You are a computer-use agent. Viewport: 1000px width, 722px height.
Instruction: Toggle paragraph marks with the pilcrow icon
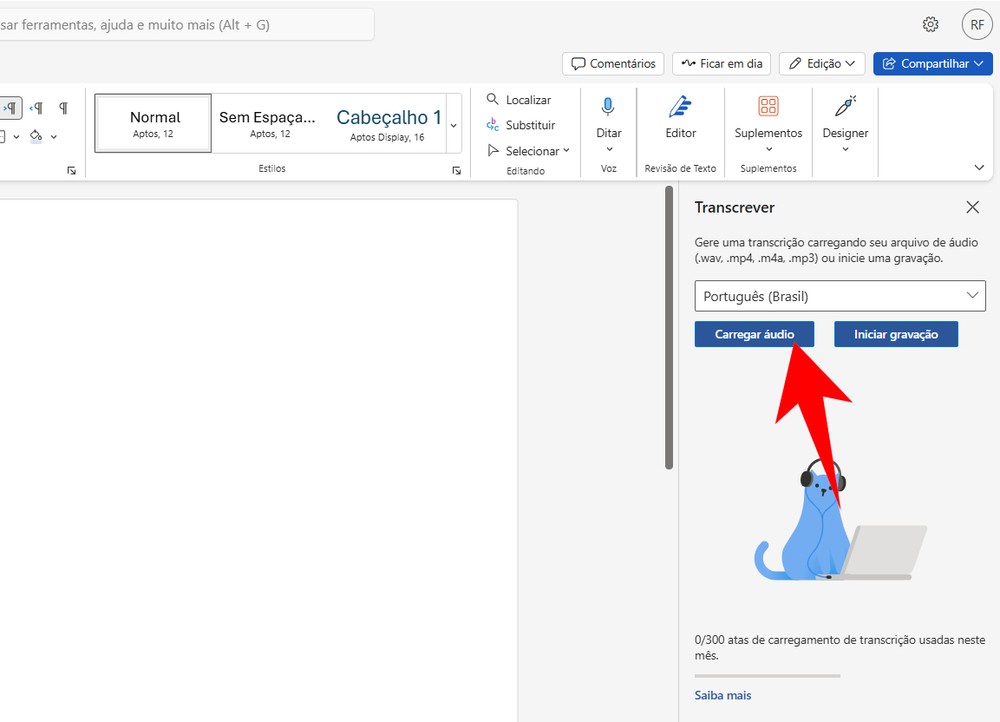tap(63, 107)
